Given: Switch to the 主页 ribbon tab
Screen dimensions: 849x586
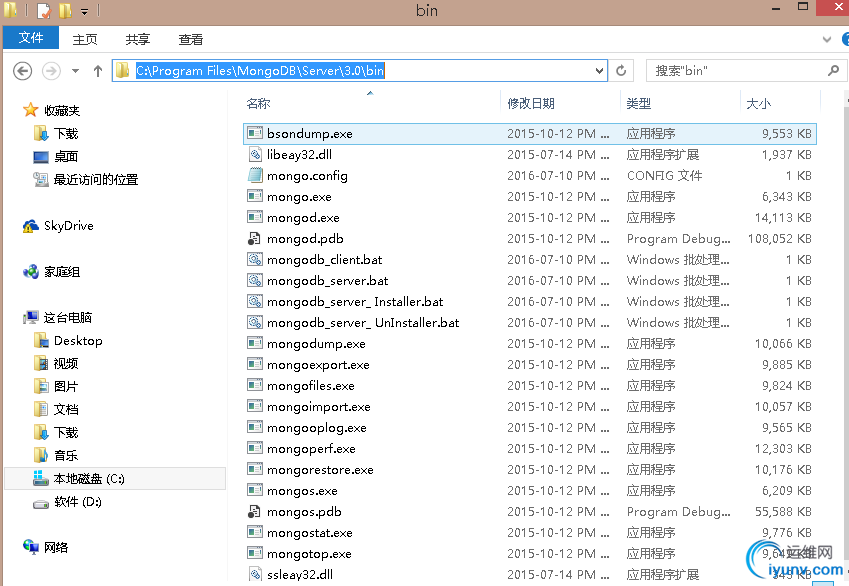Looking at the screenshot, I should click(x=85, y=40).
